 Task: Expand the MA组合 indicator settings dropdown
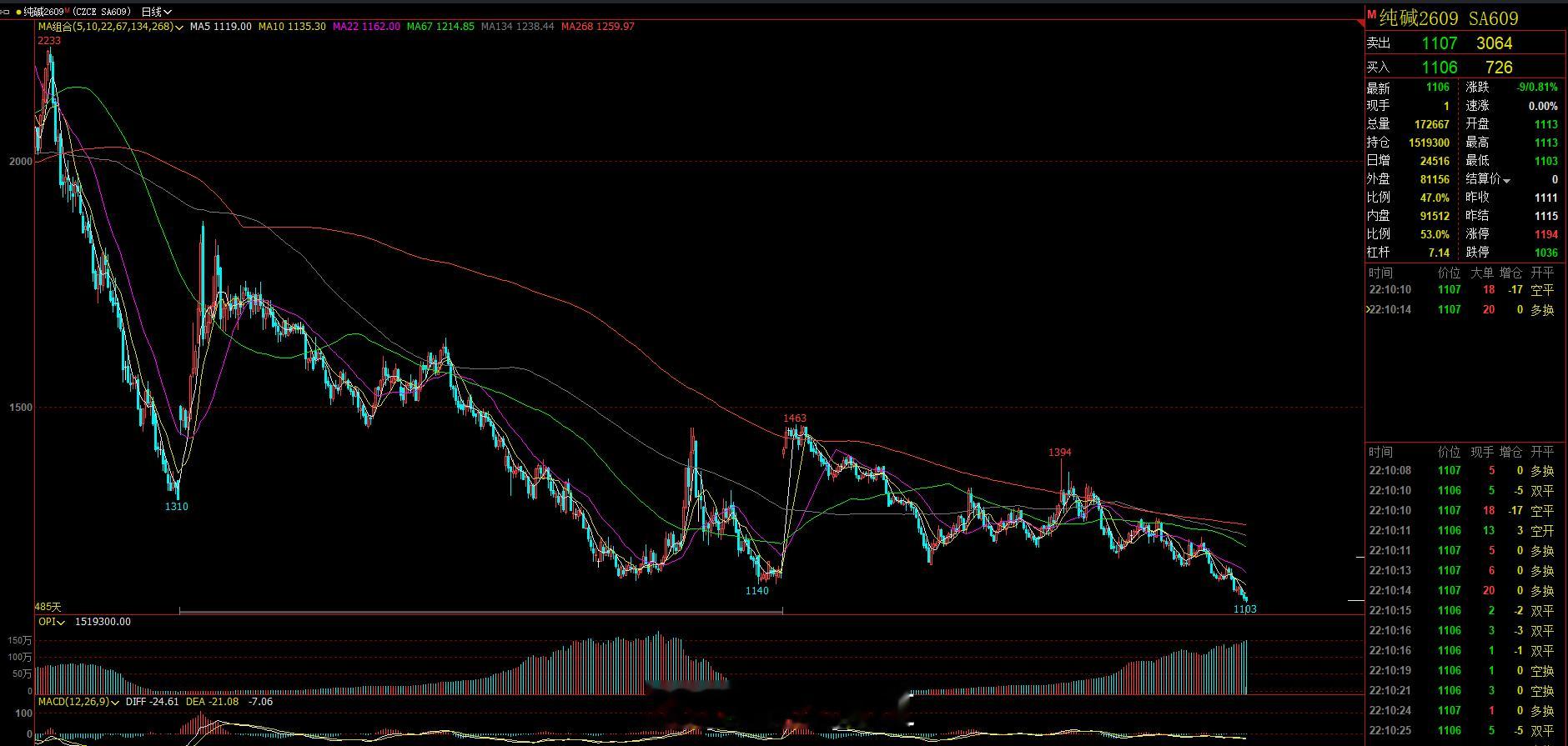[x=180, y=27]
